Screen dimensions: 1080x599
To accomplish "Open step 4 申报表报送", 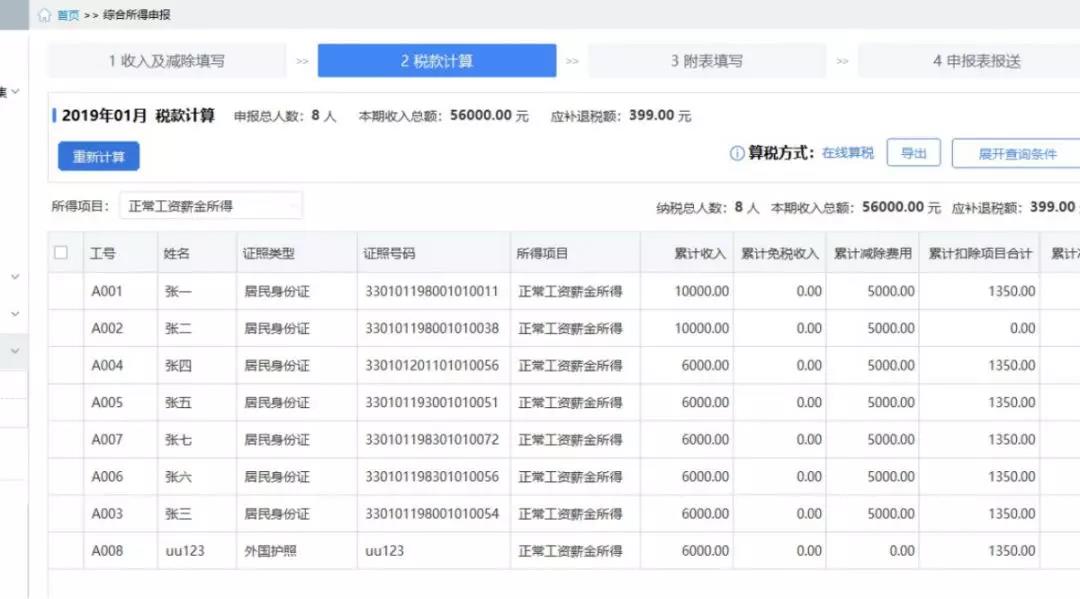I will point(975,61).
